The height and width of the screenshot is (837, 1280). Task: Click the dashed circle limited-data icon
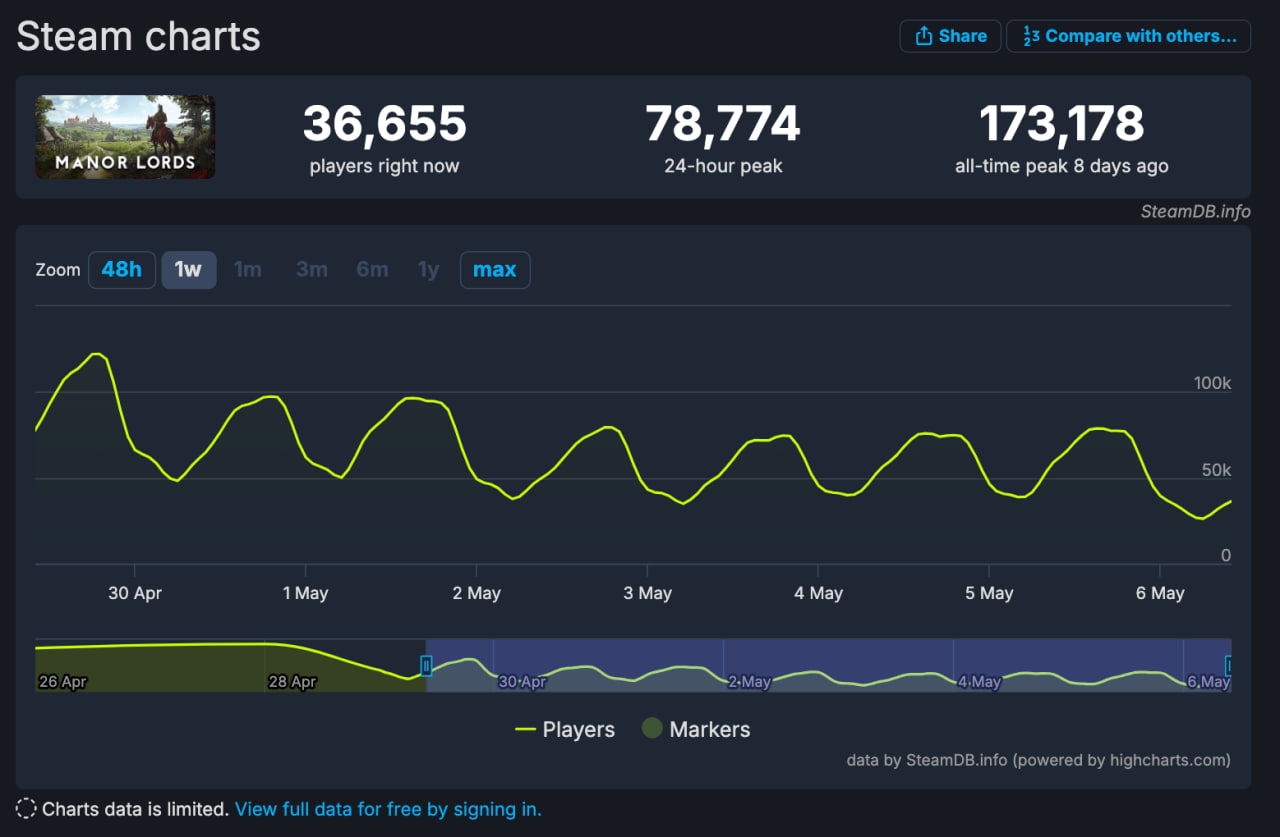point(26,809)
